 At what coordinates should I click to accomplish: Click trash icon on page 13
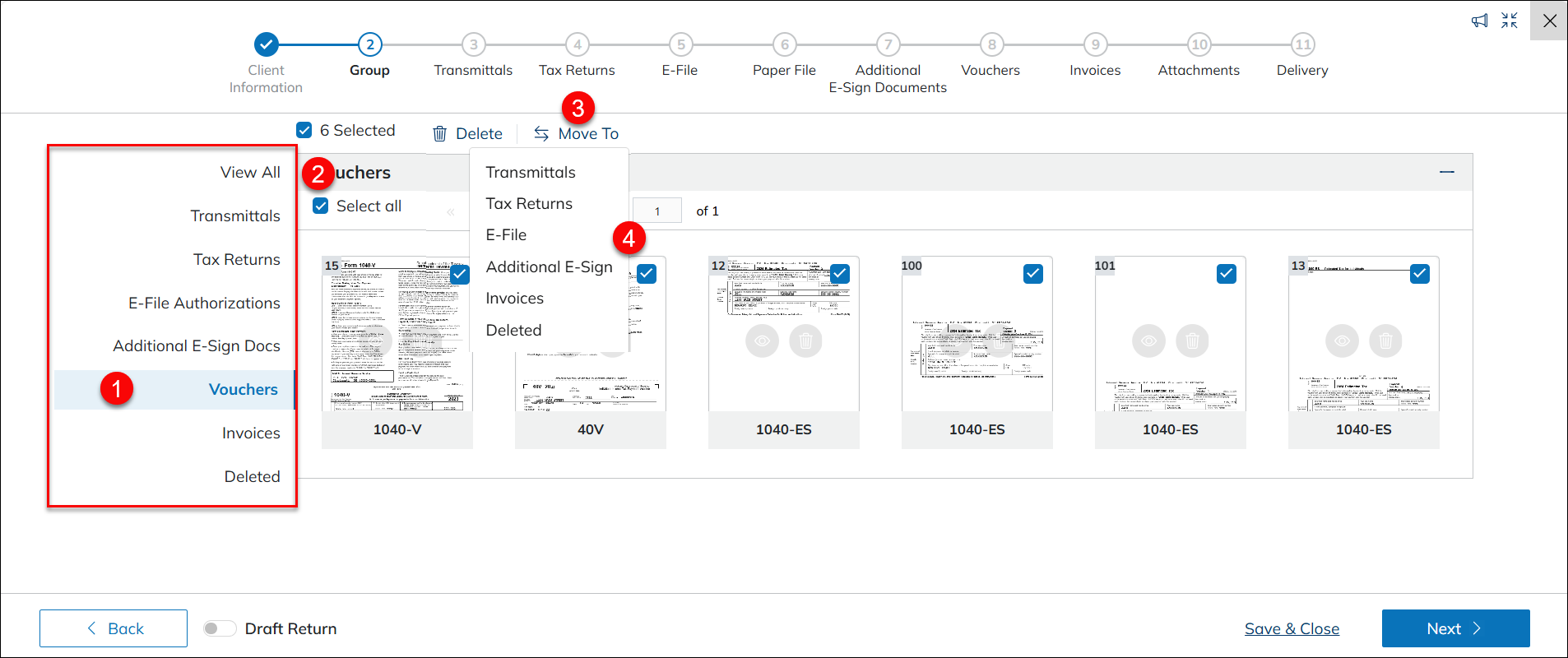pos(1385,341)
